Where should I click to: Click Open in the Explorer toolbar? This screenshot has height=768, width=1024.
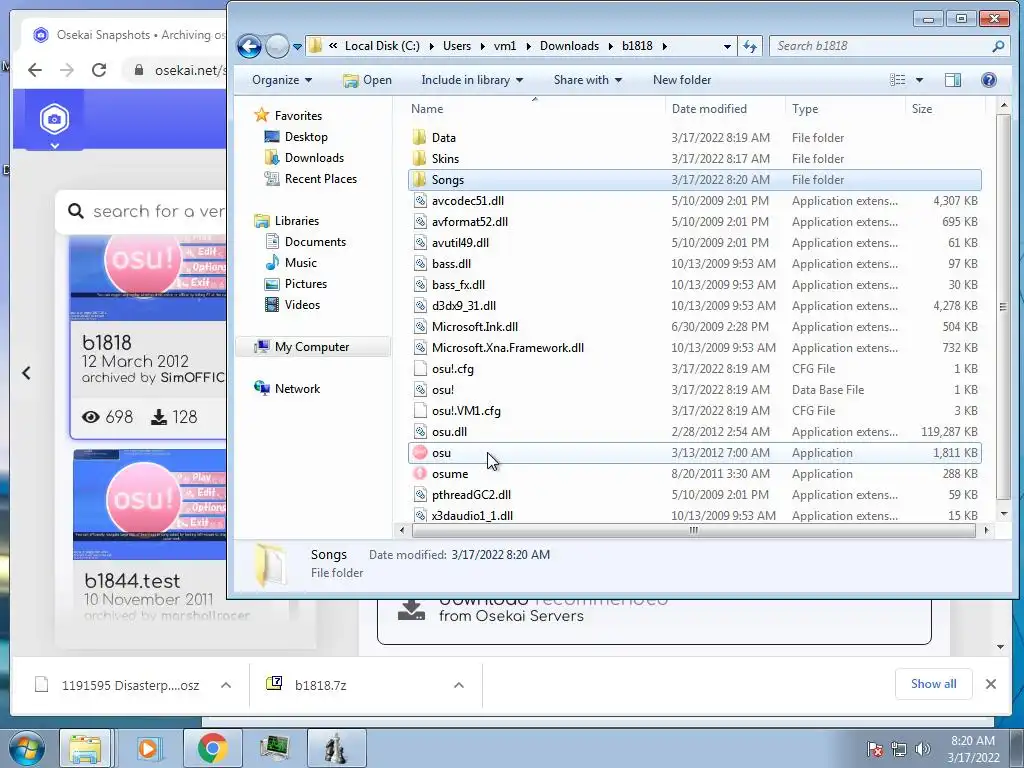(x=368, y=80)
